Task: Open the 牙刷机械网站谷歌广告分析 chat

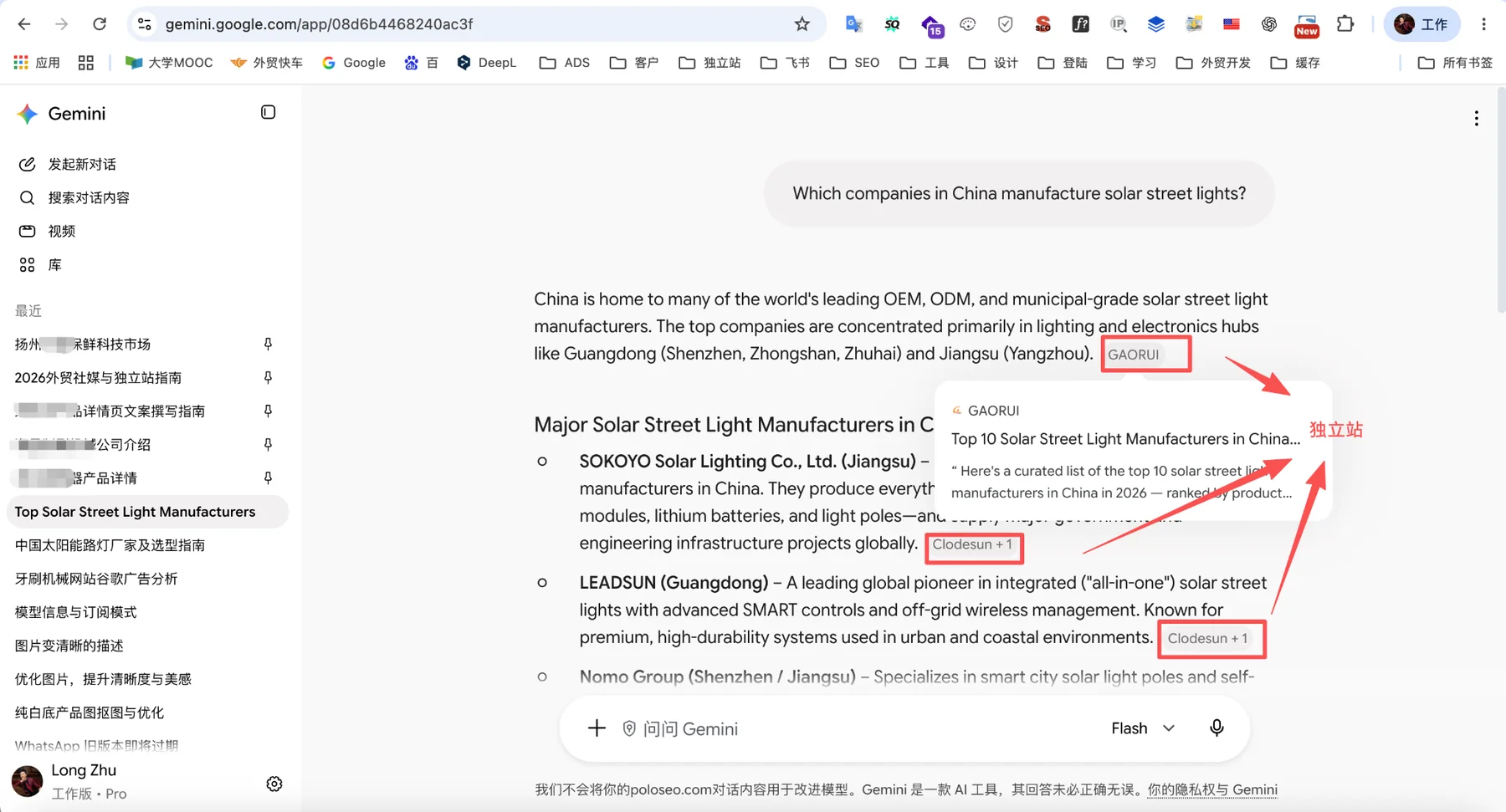Action: click(96, 578)
